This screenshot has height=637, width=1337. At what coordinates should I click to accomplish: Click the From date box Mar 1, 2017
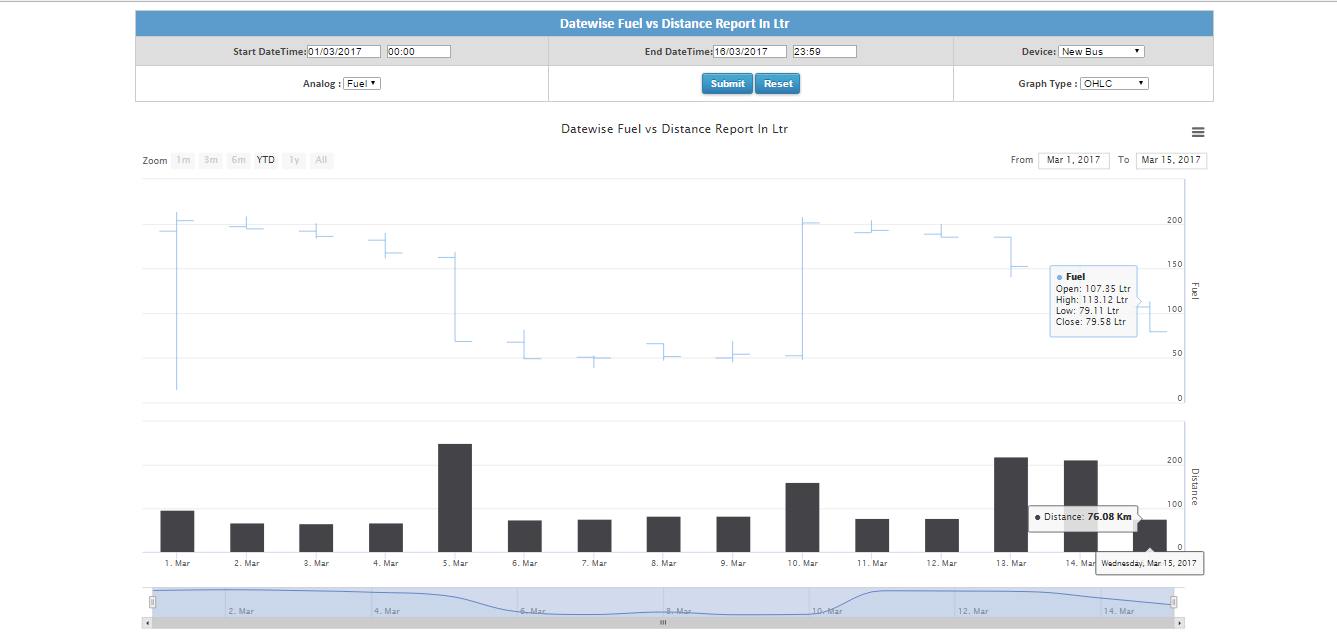(1074, 160)
